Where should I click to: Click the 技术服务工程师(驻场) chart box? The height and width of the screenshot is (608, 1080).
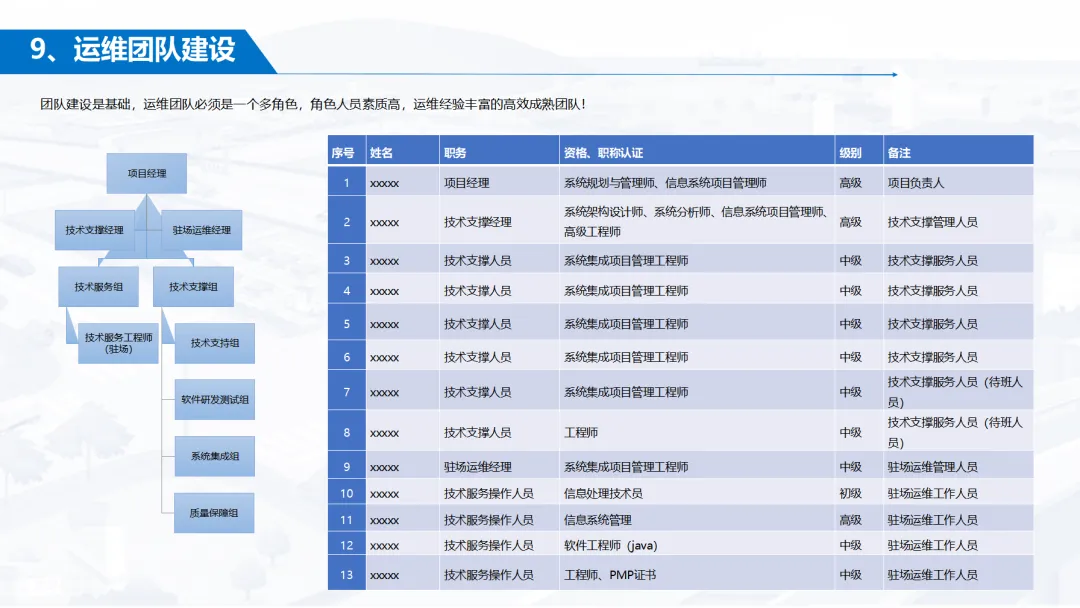118,343
